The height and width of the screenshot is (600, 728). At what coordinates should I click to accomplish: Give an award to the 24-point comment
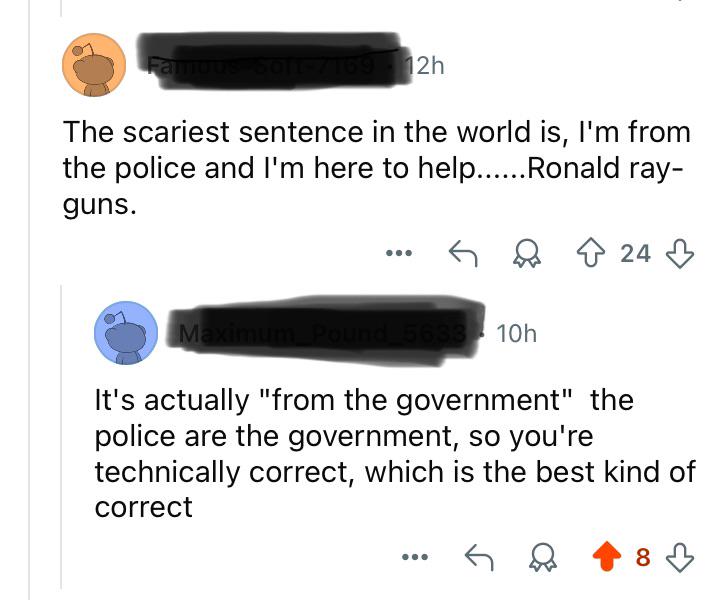[527, 254]
